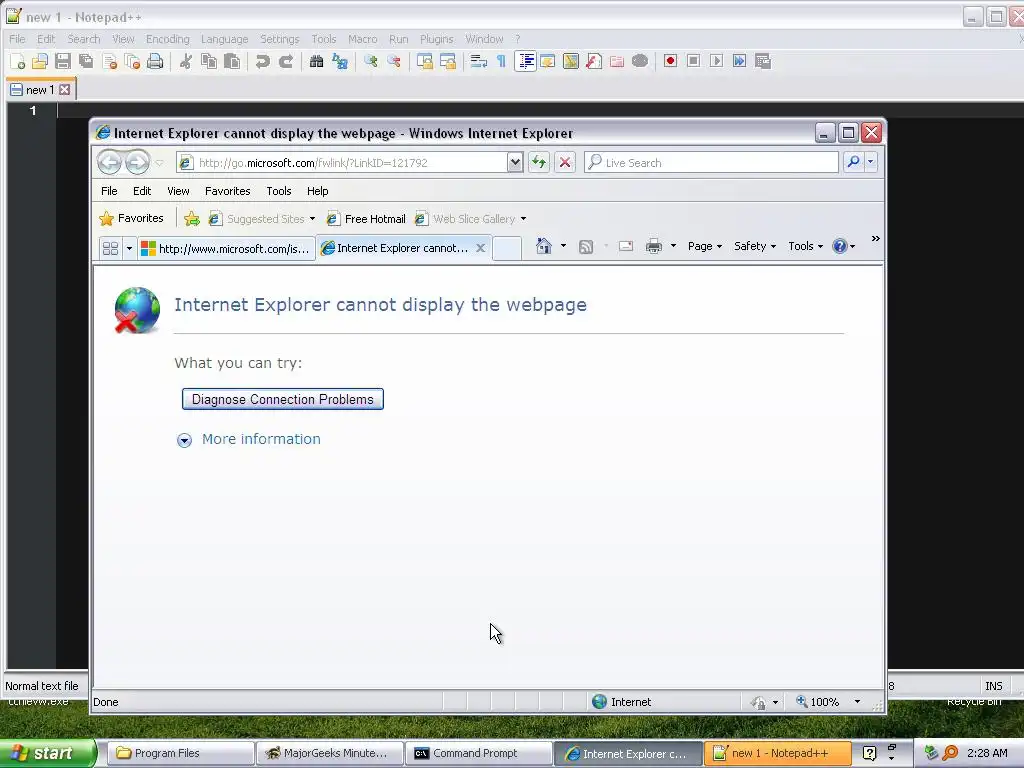Click the Quick Tabs grid icon
The image size is (1024, 768).
click(x=110, y=248)
